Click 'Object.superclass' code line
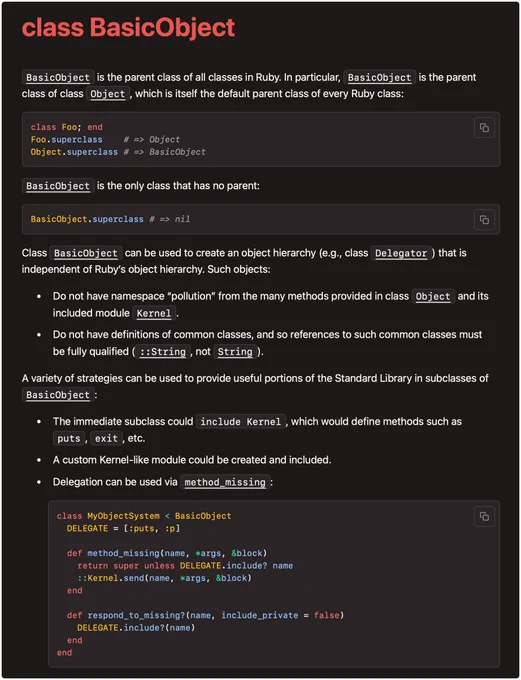Image resolution: width=521 pixels, height=680 pixels. [118, 152]
